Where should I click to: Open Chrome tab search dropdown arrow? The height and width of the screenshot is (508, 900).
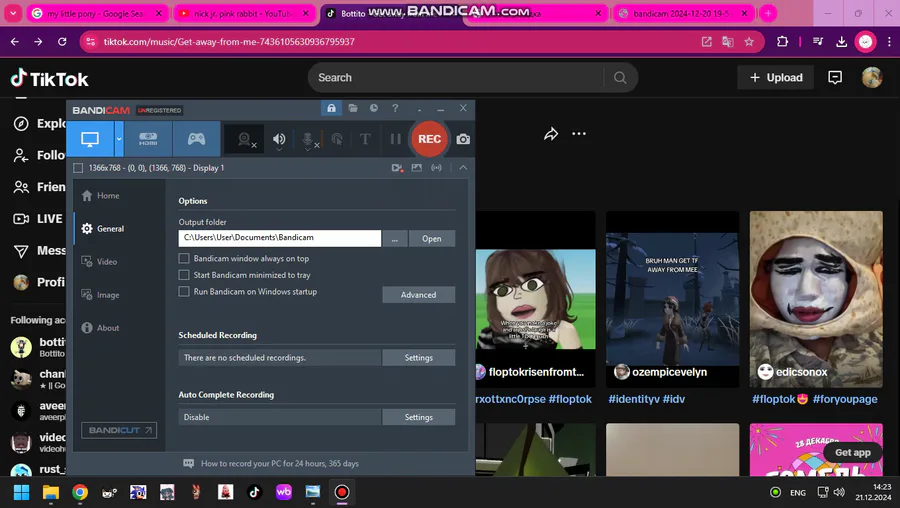13,13
